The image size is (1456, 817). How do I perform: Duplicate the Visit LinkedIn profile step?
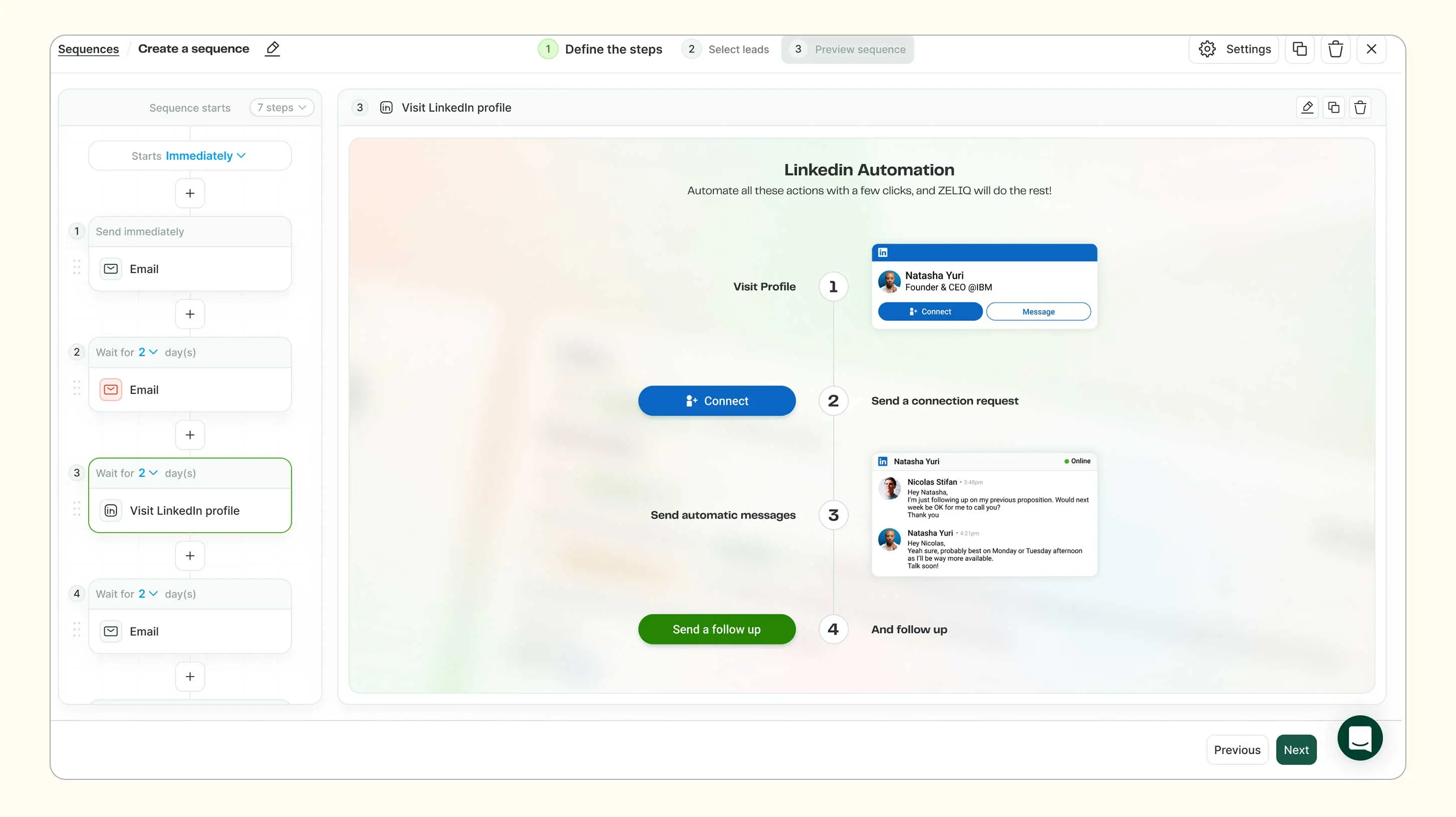tap(1333, 107)
